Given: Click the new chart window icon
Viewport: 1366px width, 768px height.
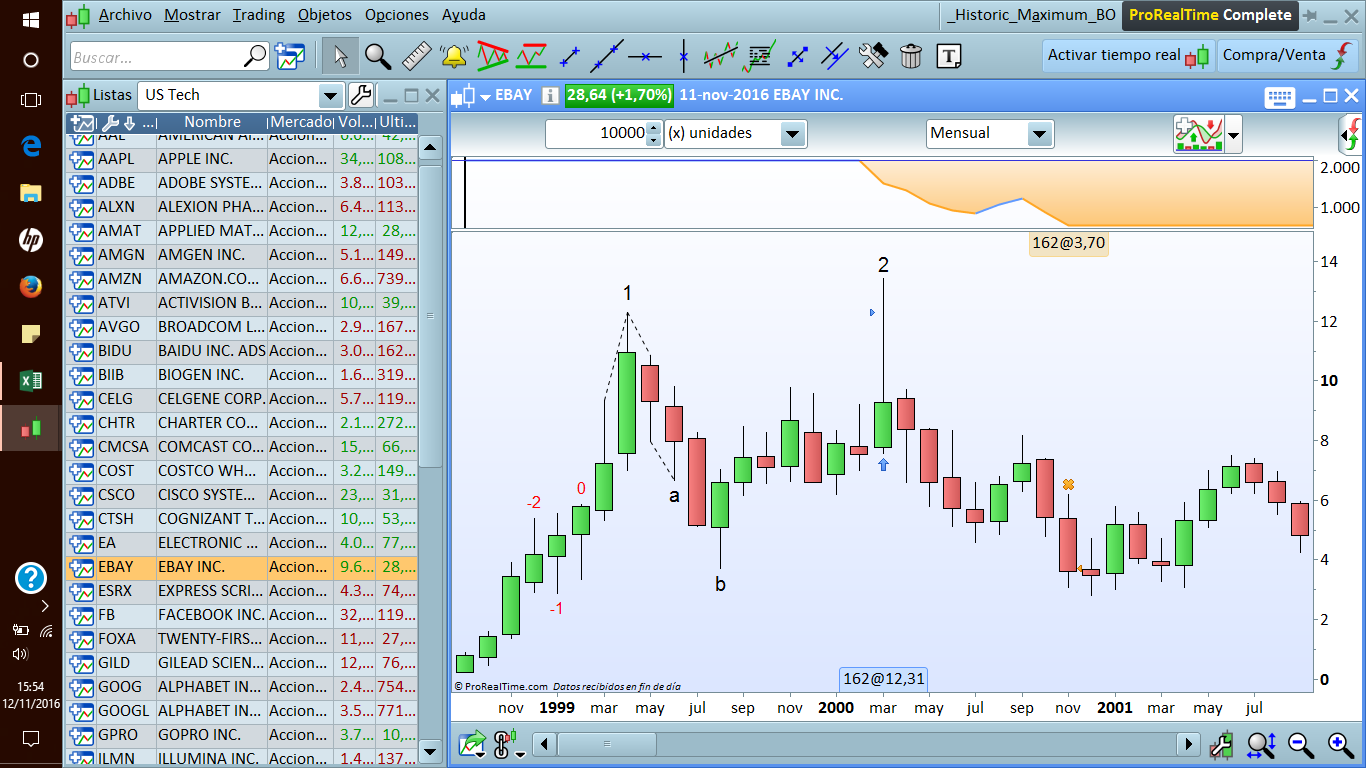Looking at the screenshot, I should tap(290, 56).
